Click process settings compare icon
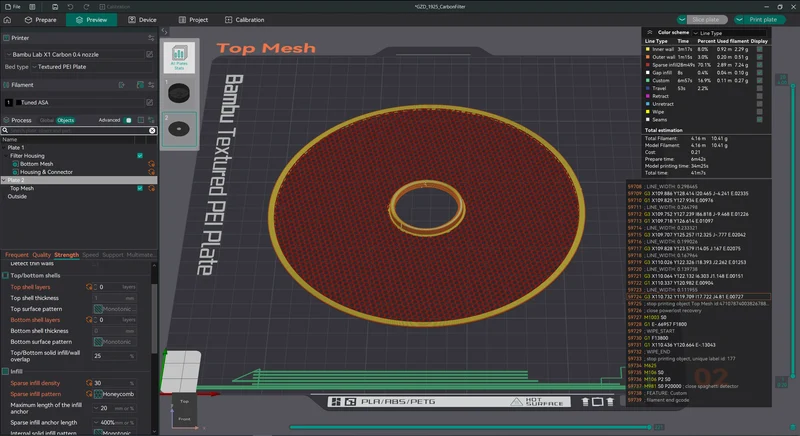This screenshot has width=800, height=436. pyautogui.click(x=151, y=120)
